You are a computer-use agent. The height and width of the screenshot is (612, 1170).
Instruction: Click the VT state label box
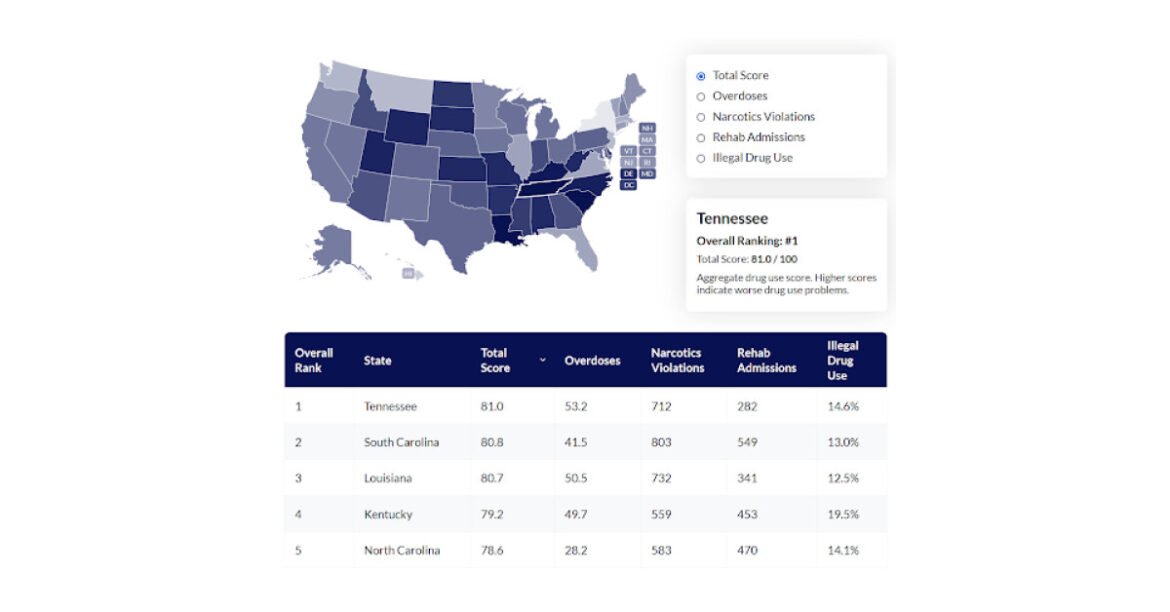coord(628,151)
